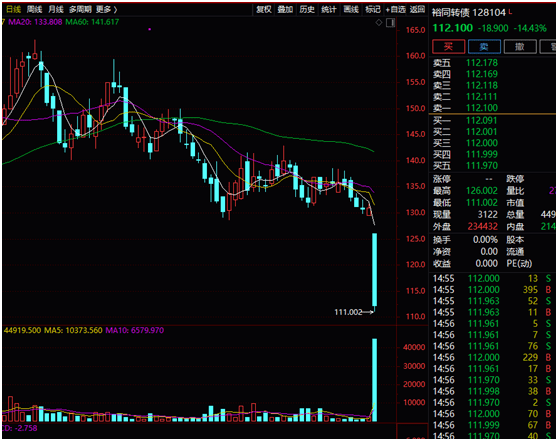Click the tall latest volume bar

click(x=374, y=380)
